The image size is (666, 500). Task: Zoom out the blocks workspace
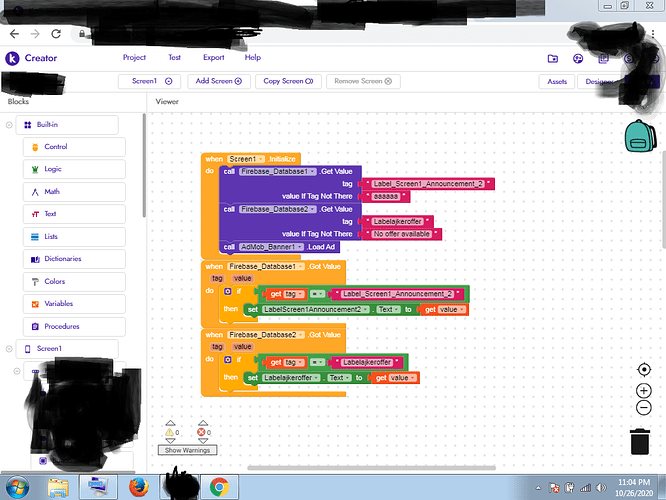644,408
